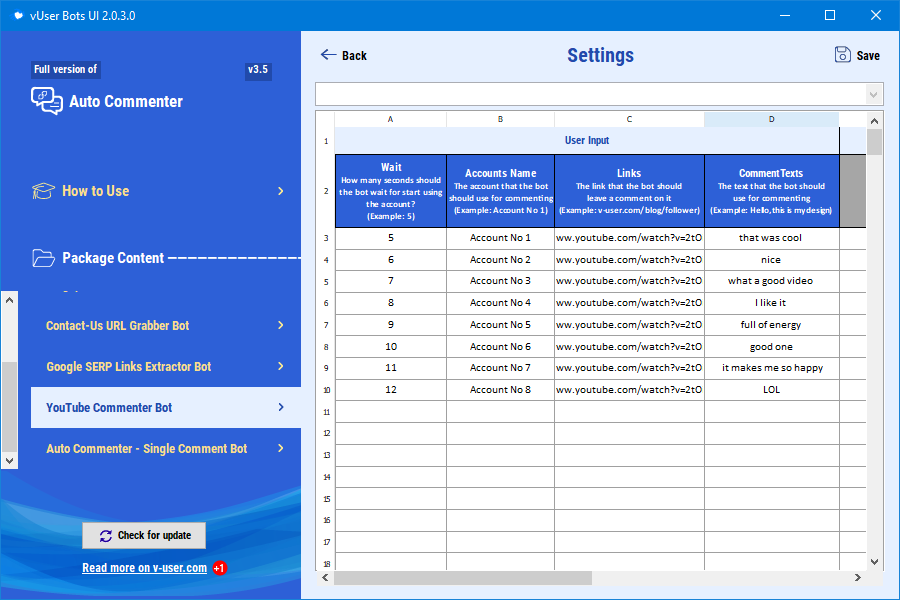The height and width of the screenshot is (600, 900).
Task: Select YouTube Commenter Bot
Action: [x=166, y=407]
